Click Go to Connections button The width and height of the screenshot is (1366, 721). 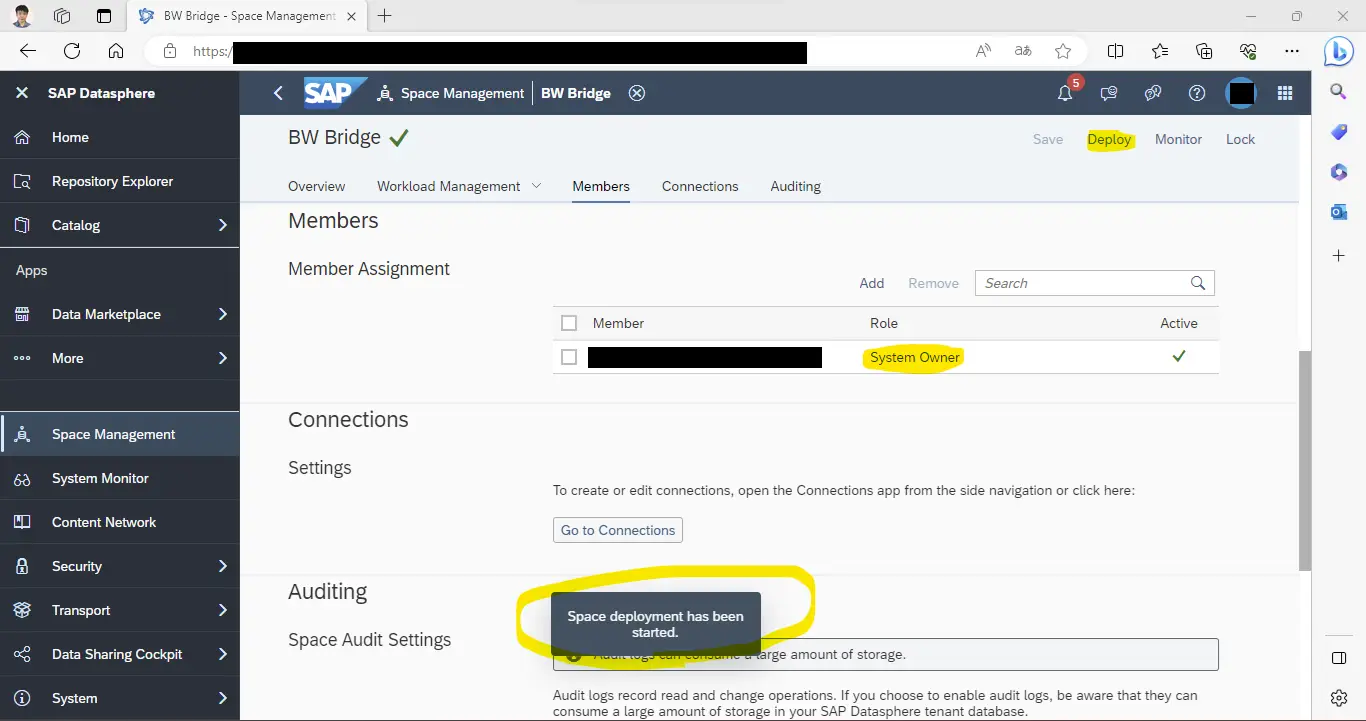[618, 530]
